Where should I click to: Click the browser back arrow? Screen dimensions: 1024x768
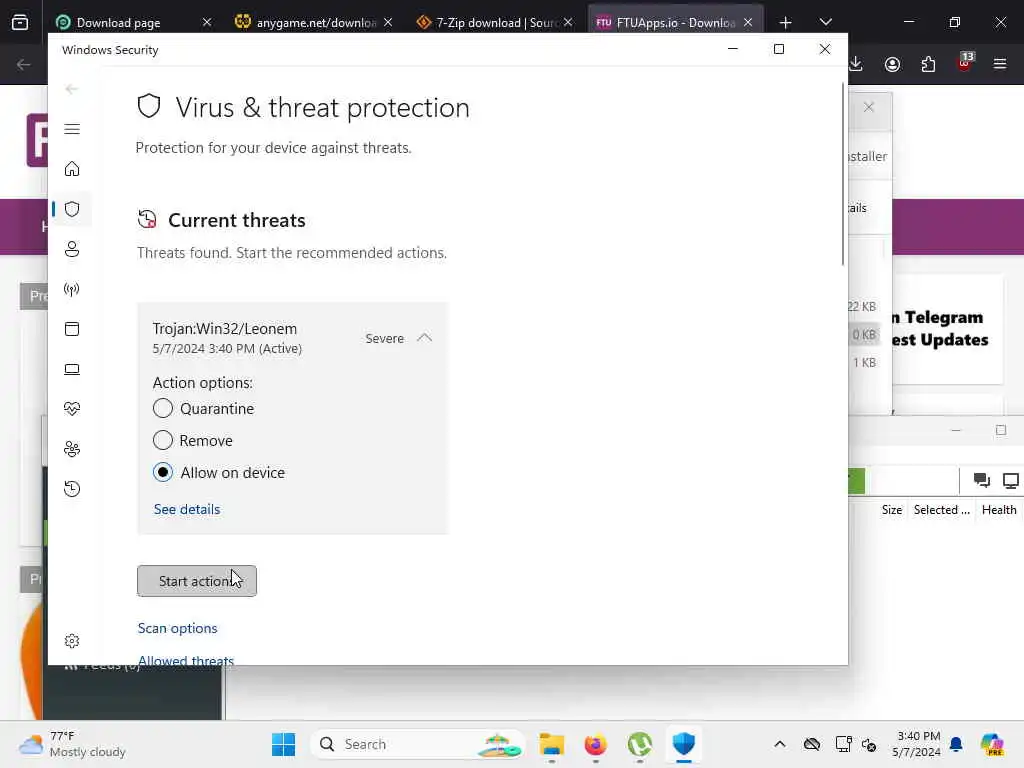click(24, 64)
